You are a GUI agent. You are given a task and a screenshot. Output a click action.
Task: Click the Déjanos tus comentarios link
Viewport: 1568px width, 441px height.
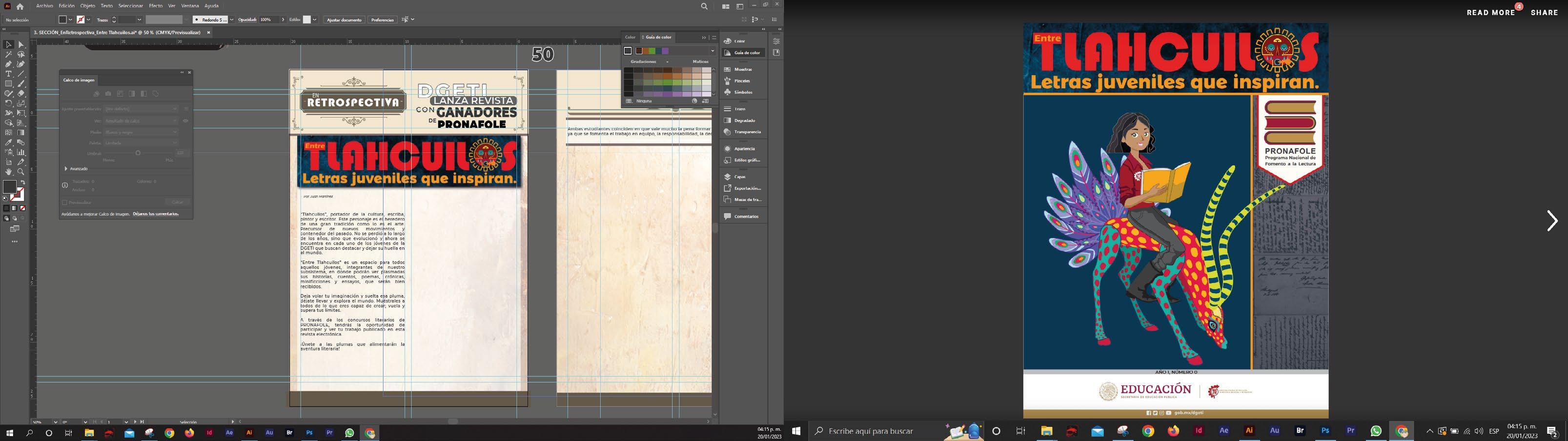156,214
